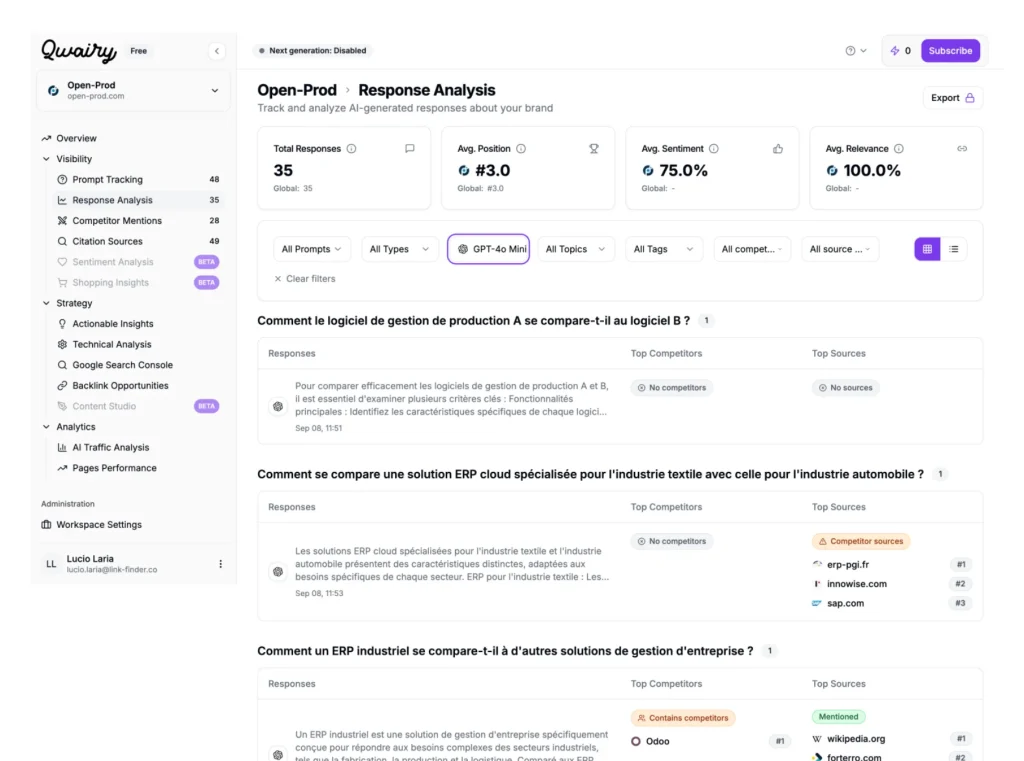Click the Export button

click(x=953, y=98)
